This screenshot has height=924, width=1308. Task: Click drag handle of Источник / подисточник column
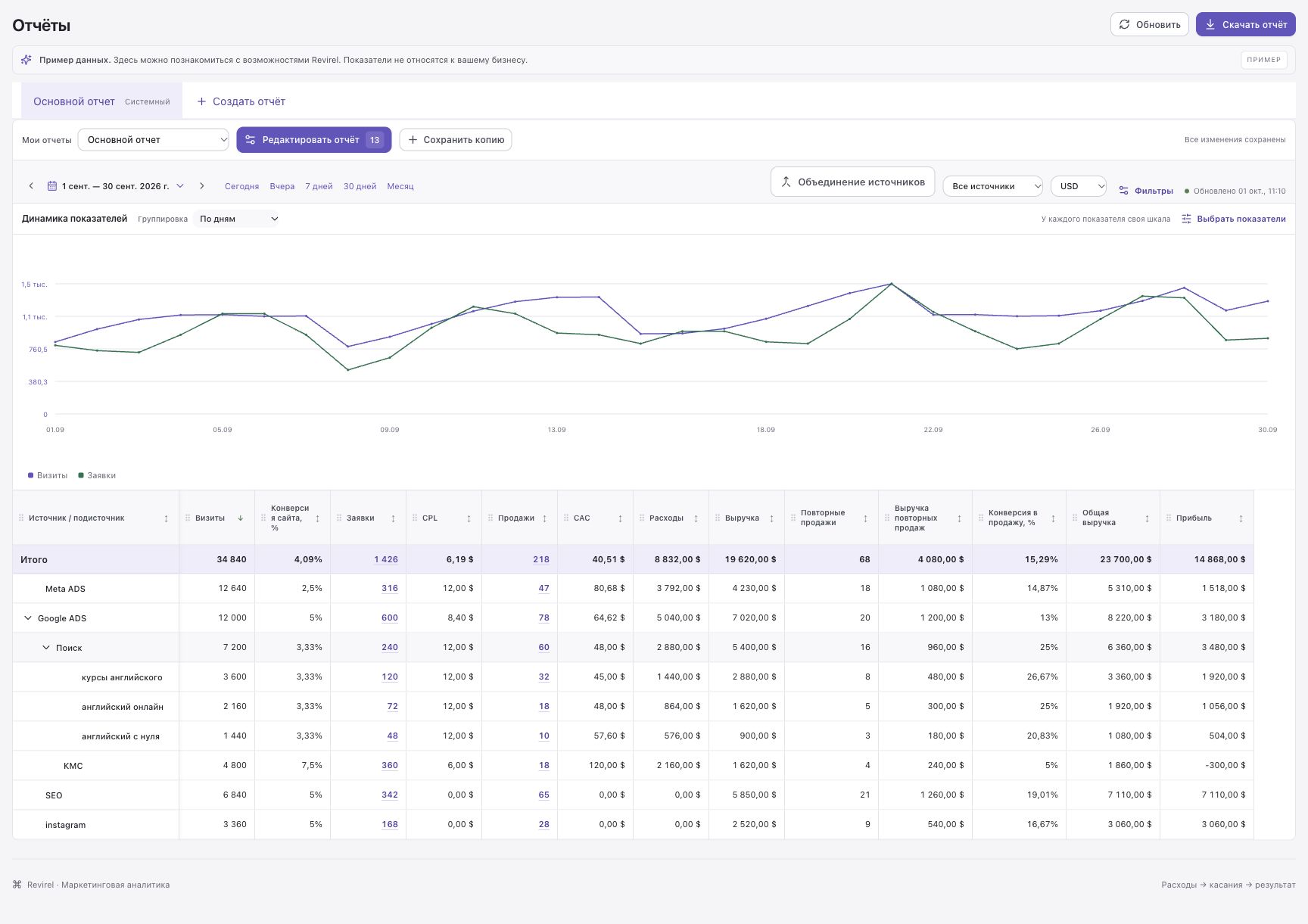click(x=21, y=518)
